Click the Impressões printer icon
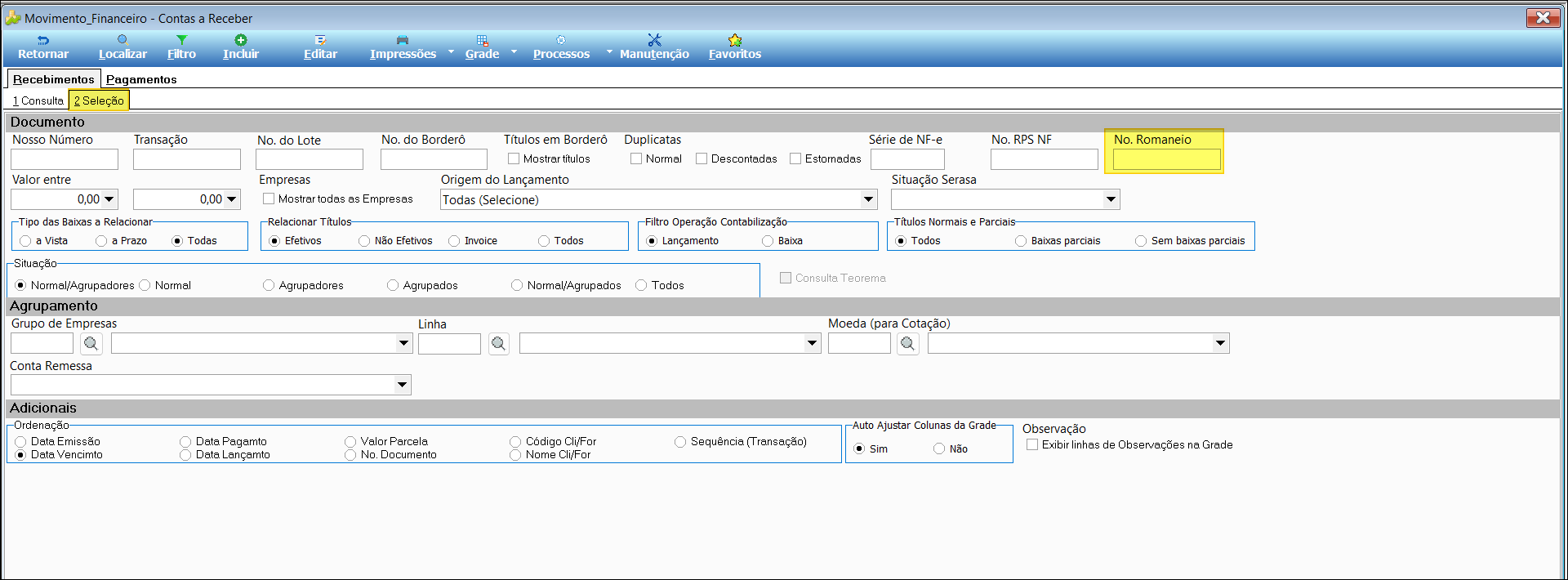This screenshot has width=1568, height=580. tap(402, 40)
